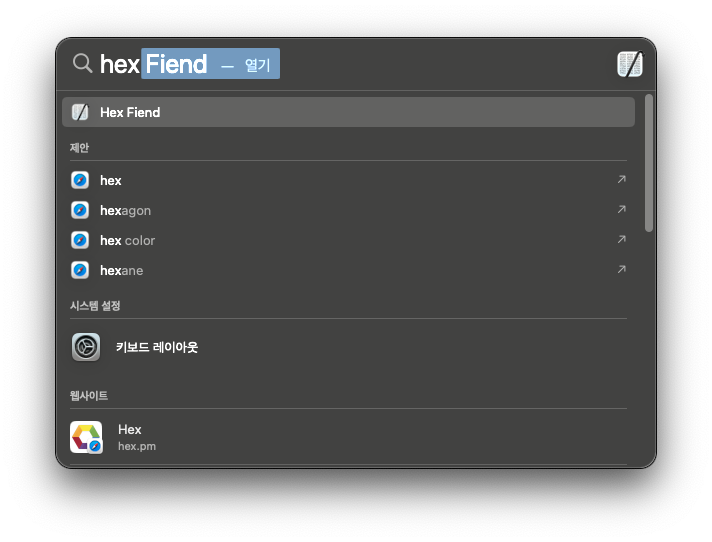Viewport: 712px width, 542px height.
Task: Select the 'hexagon' suggestion text
Action: pyautogui.click(x=126, y=210)
